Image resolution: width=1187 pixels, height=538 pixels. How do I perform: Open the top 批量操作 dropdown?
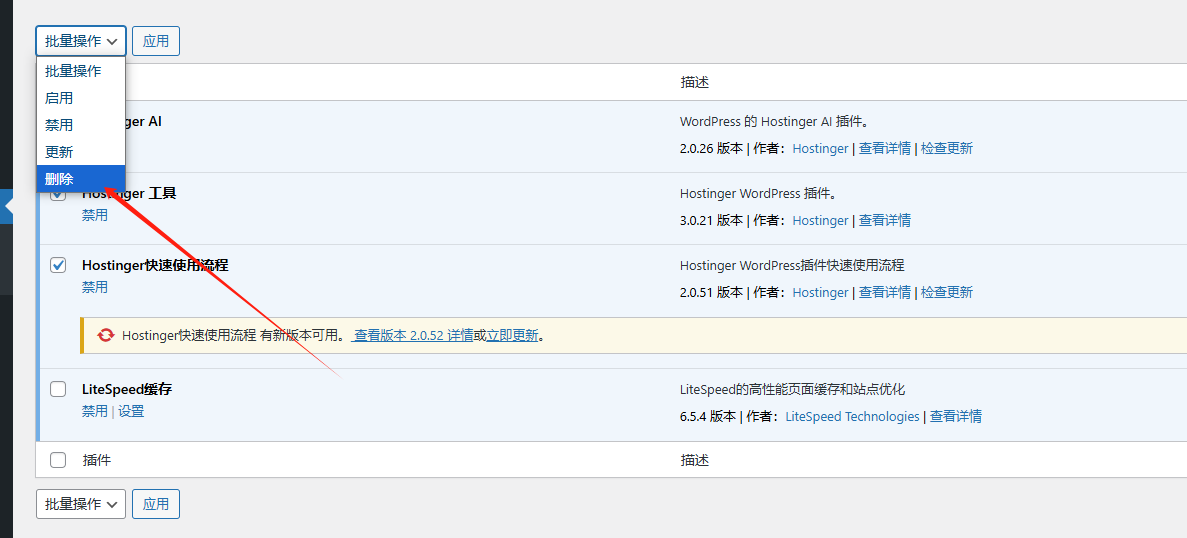[81, 41]
